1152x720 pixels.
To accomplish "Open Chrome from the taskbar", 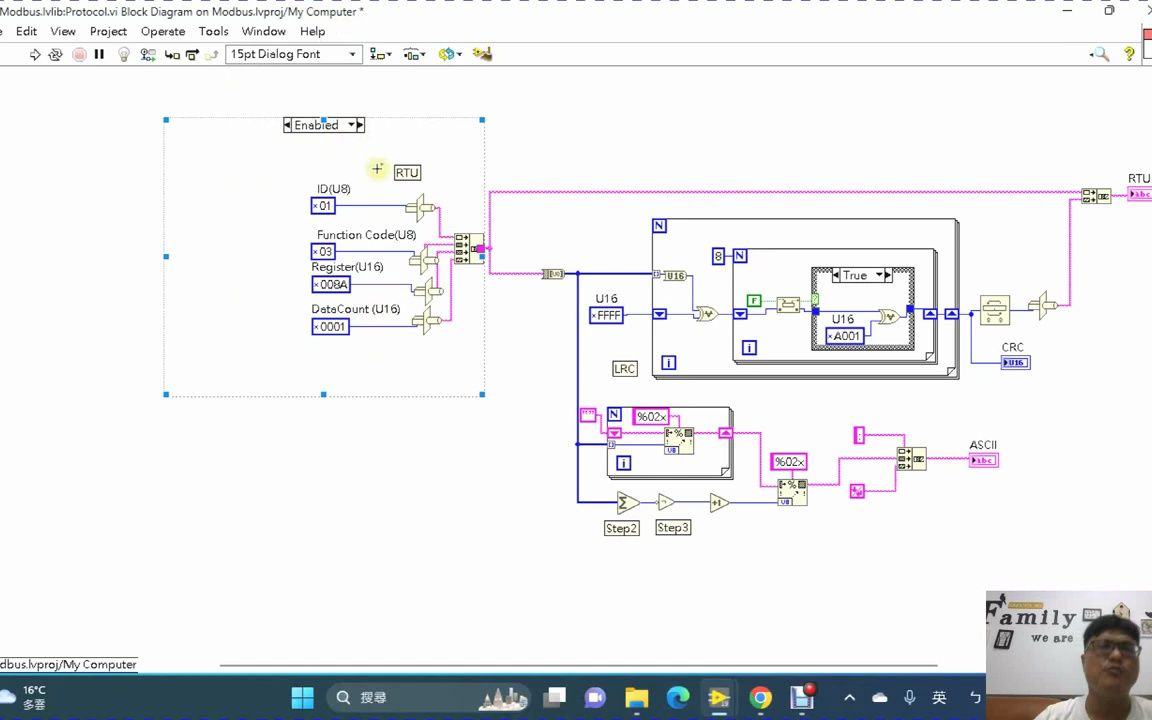I will tap(760, 697).
